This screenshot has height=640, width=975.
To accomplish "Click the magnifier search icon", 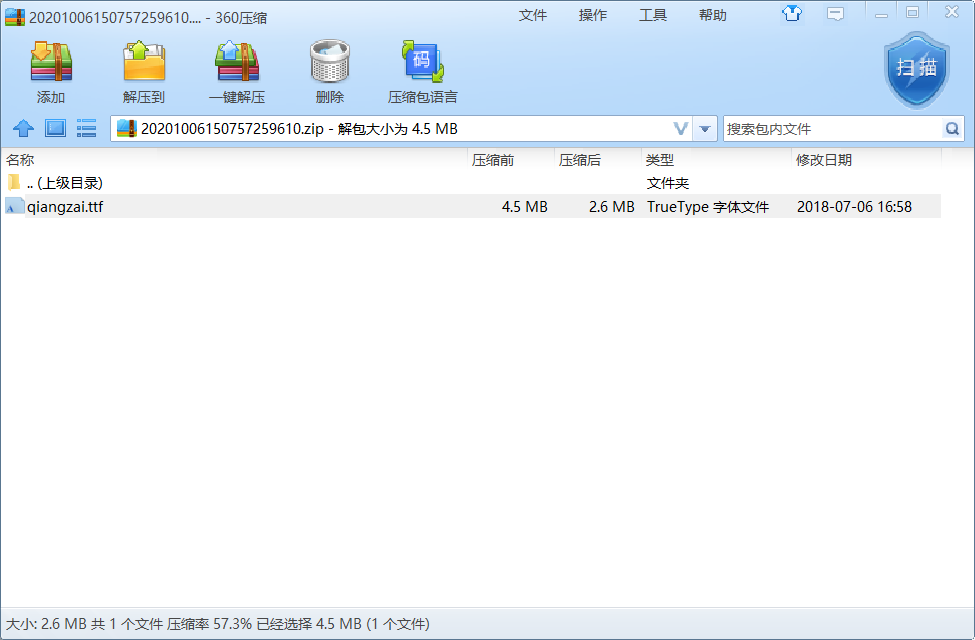I will point(952,129).
